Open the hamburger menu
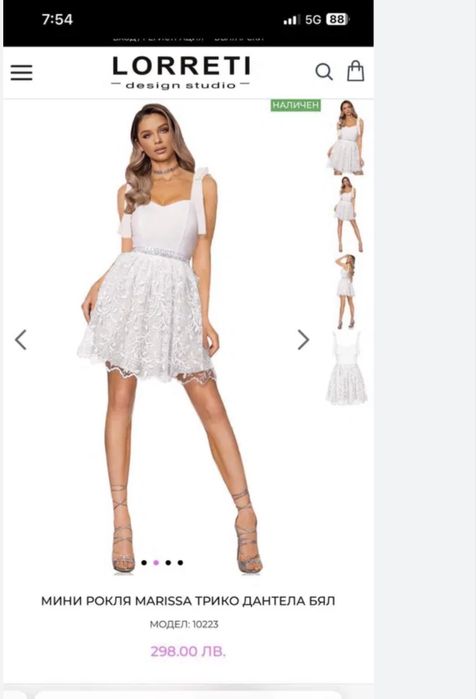The width and height of the screenshot is (476, 699). pos(22,72)
